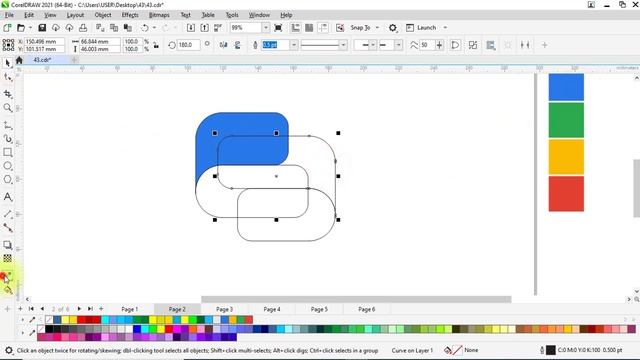Screen dimensions: 640x360
Task: Select the Crop tool
Action: pyautogui.click(x=7, y=94)
